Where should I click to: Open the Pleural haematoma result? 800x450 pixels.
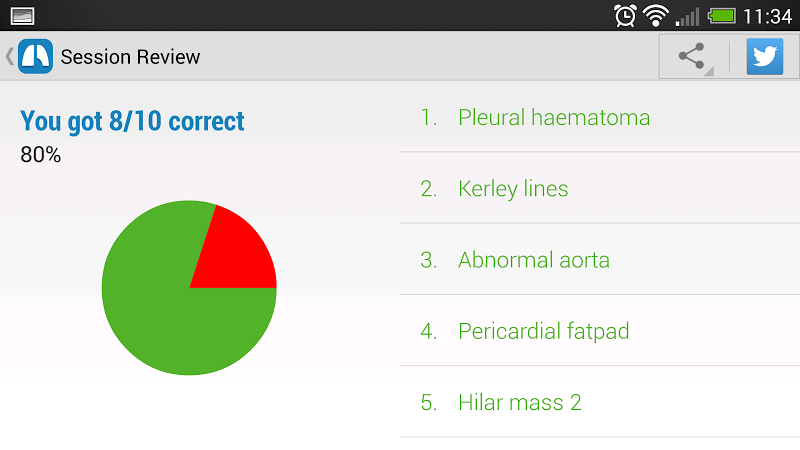click(554, 117)
